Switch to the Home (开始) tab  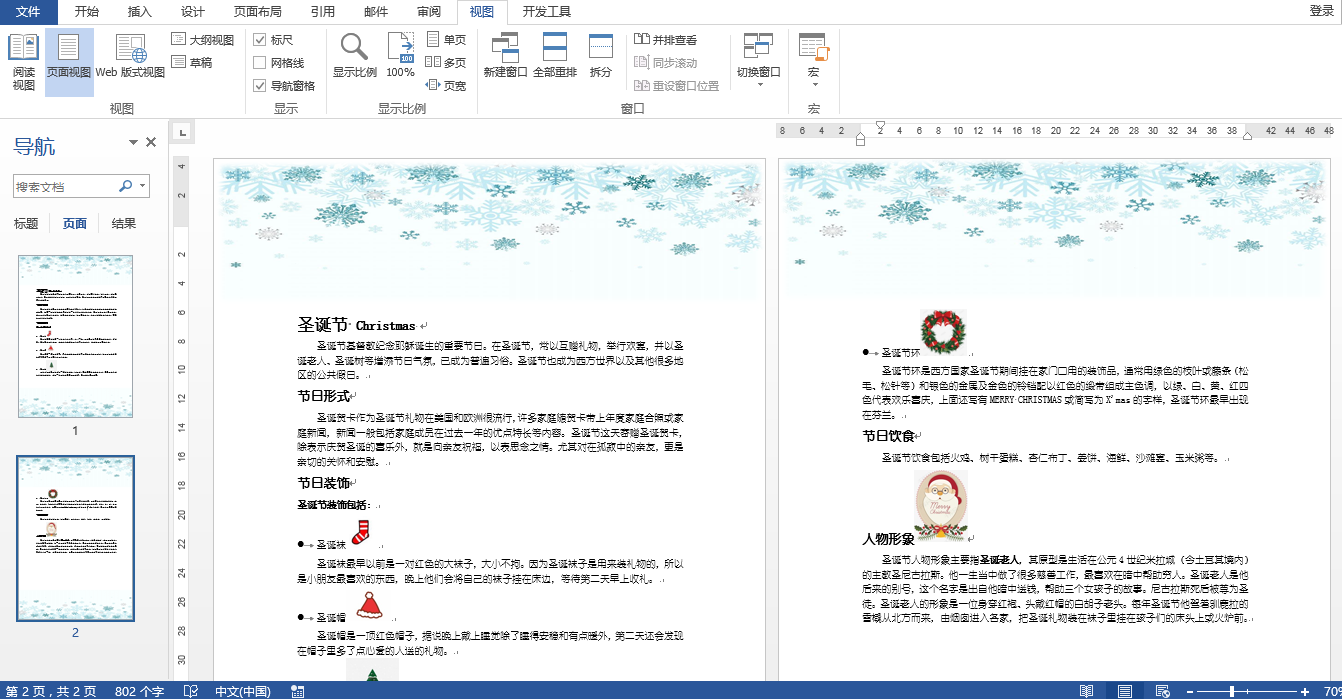tap(87, 12)
